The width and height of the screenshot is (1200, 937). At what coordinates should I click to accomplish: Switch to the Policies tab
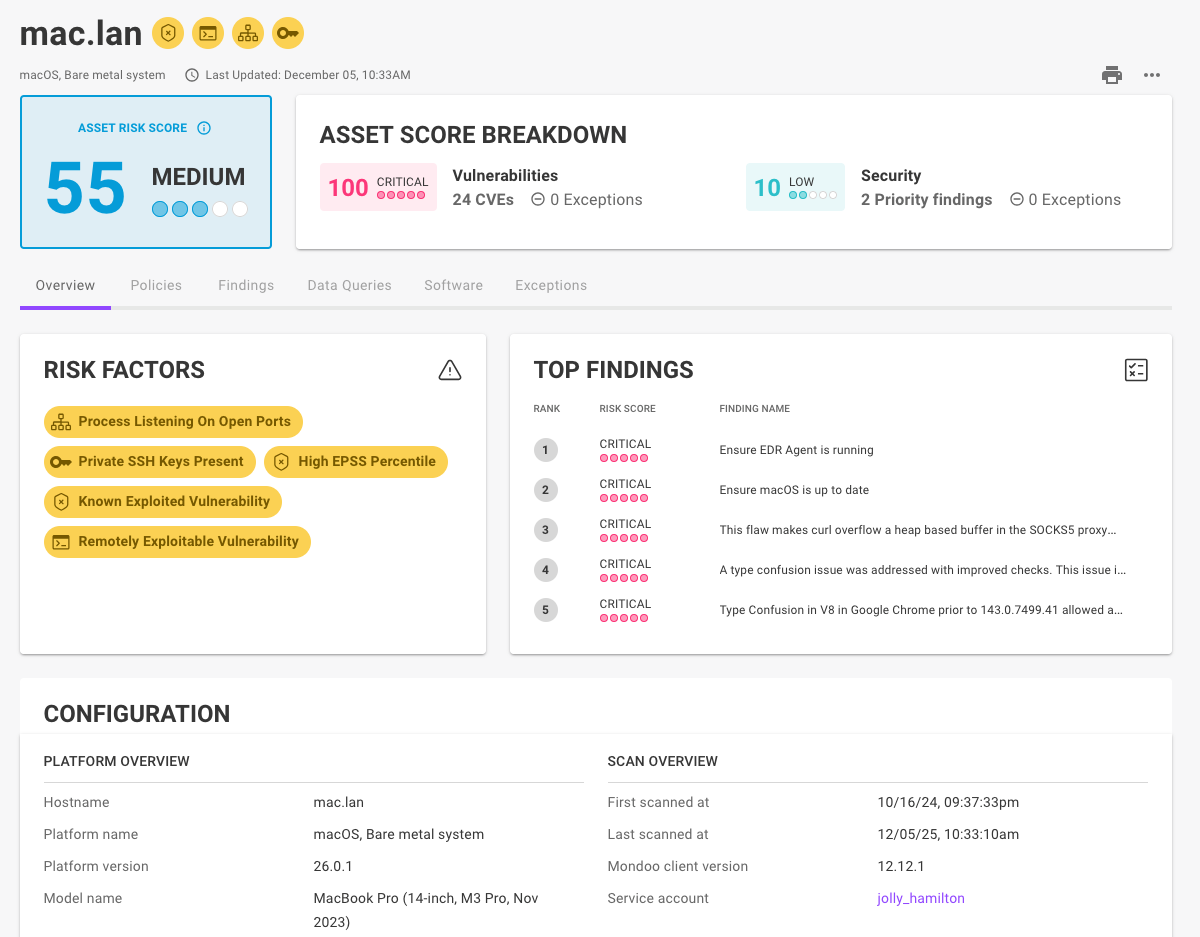pyautogui.click(x=156, y=285)
